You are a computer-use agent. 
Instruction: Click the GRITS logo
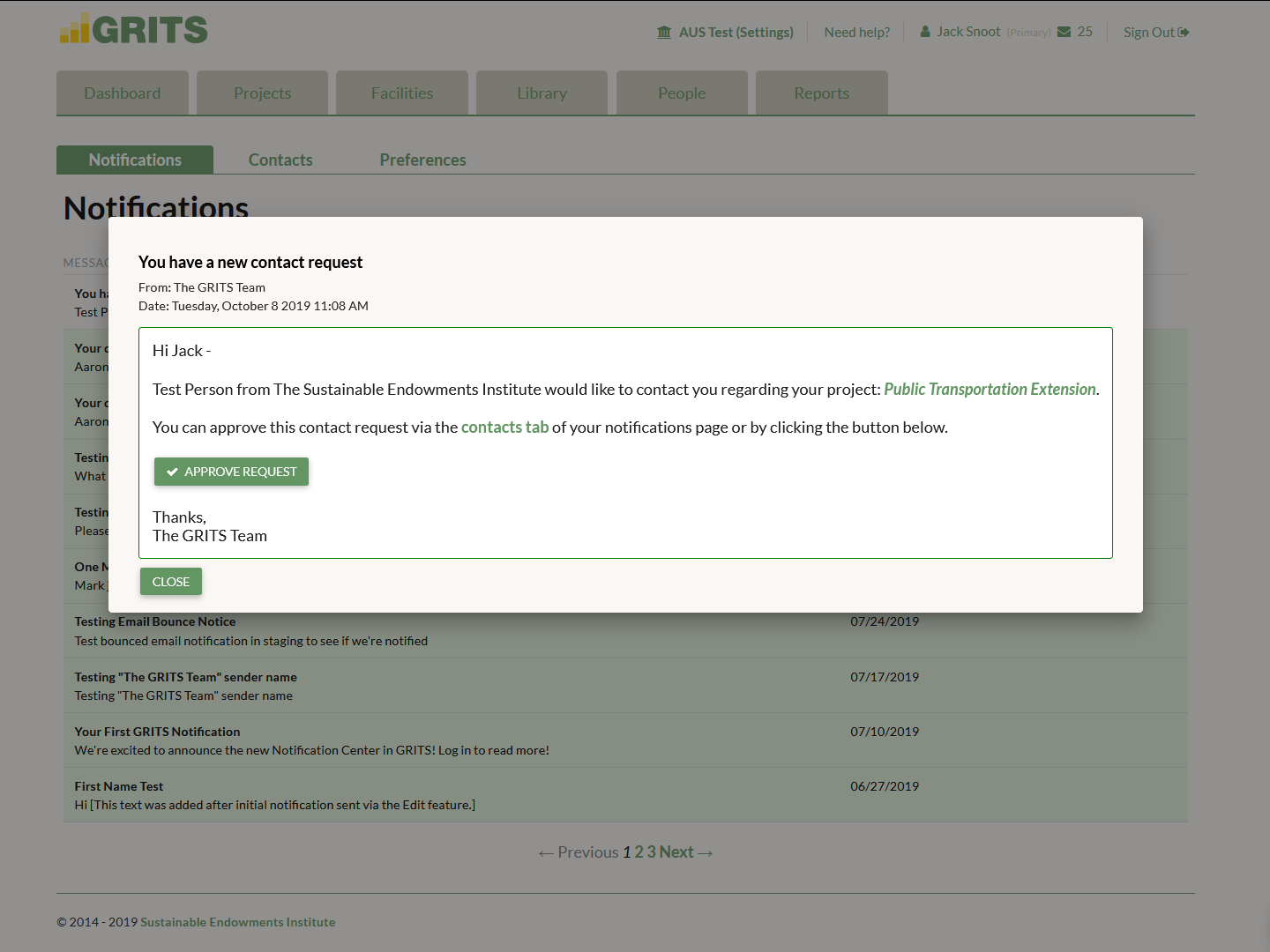coord(134,28)
